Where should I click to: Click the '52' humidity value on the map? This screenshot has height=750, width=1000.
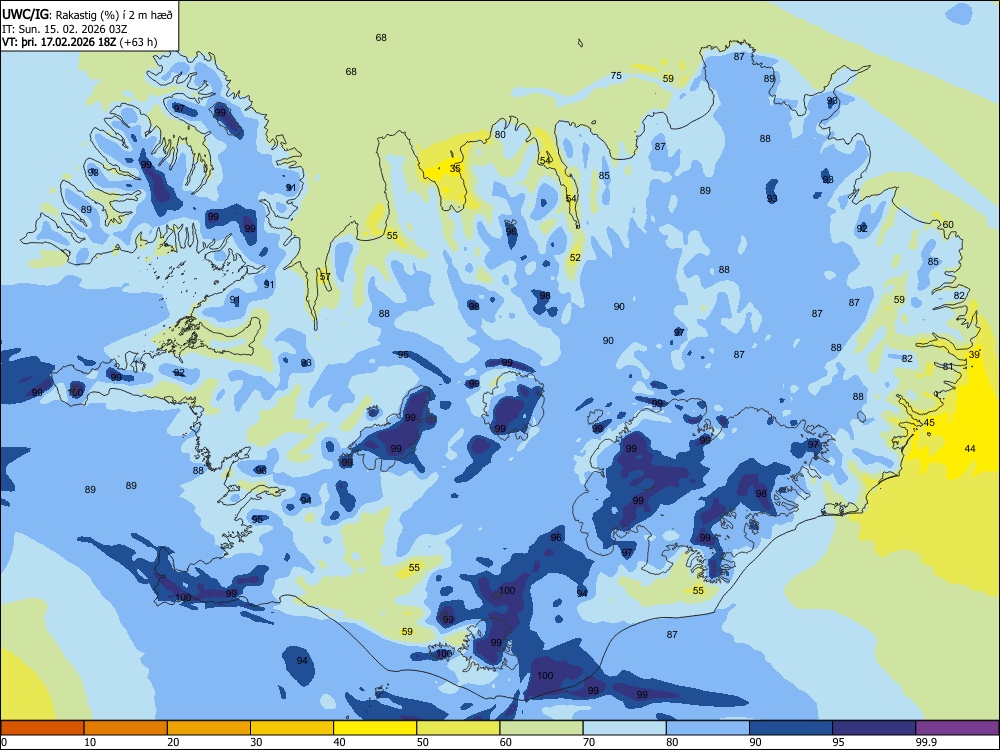click(575, 258)
